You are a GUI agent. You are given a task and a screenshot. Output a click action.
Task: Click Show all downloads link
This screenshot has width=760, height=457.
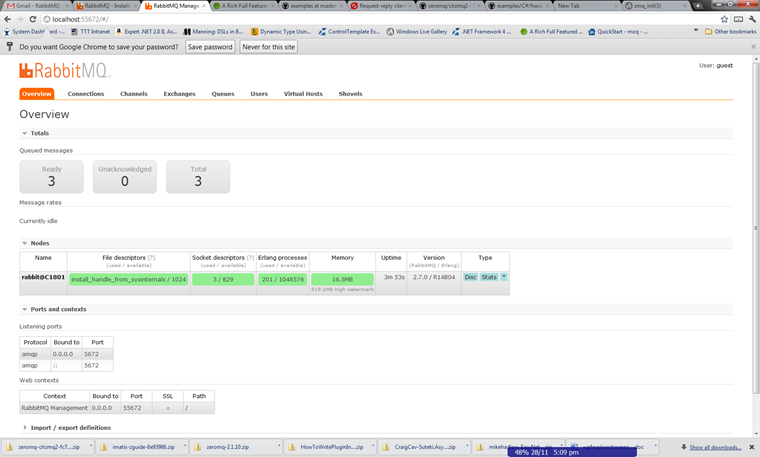click(715, 447)
